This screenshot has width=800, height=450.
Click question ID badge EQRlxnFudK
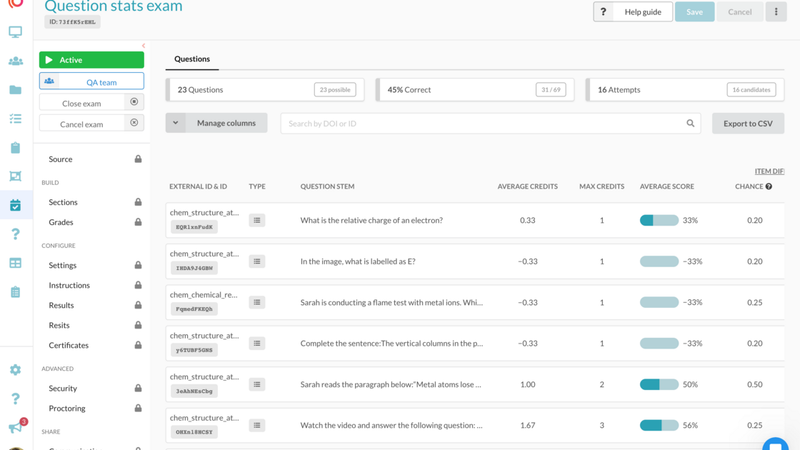click(x=194, y=227)
